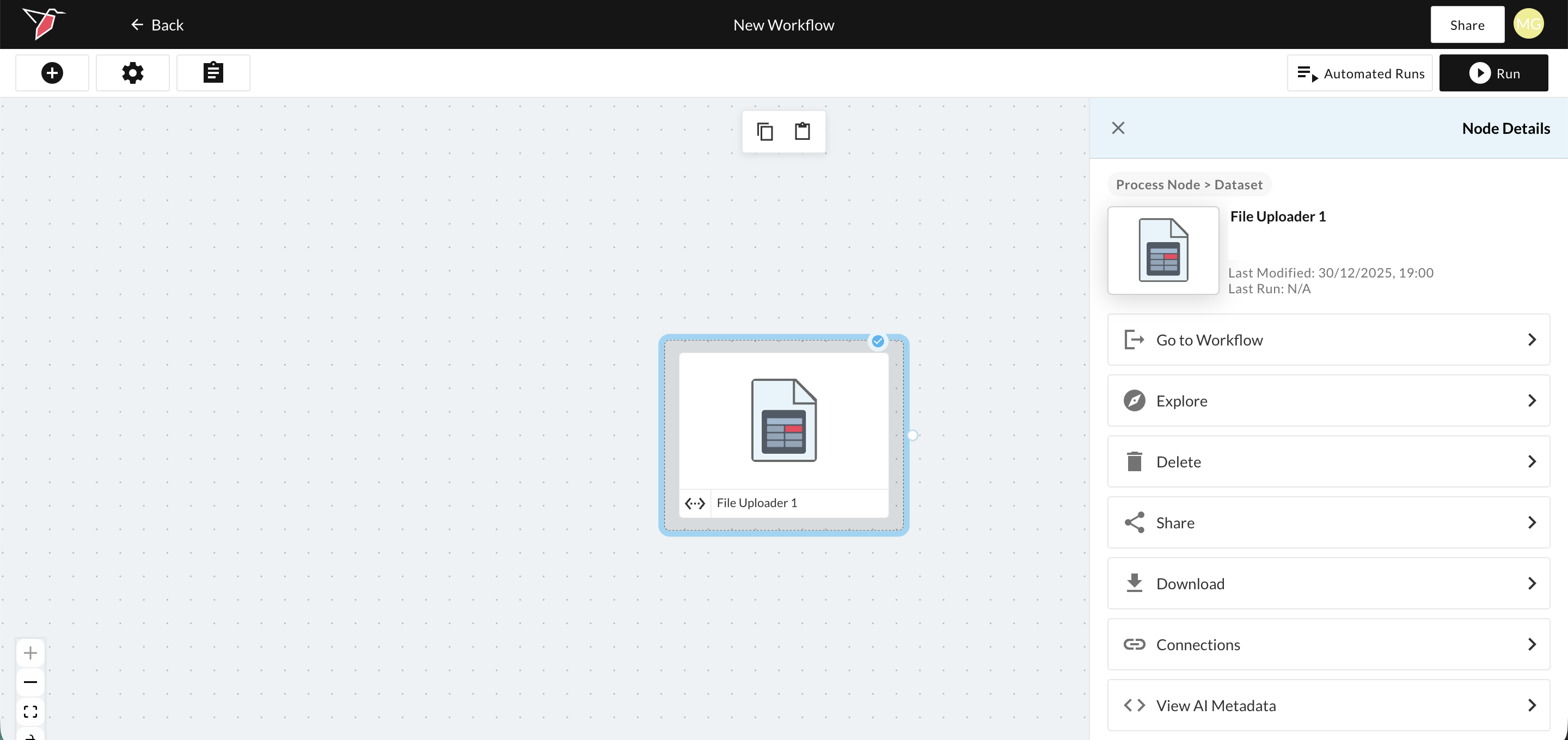Click the add node plus icon

(52, 73)
